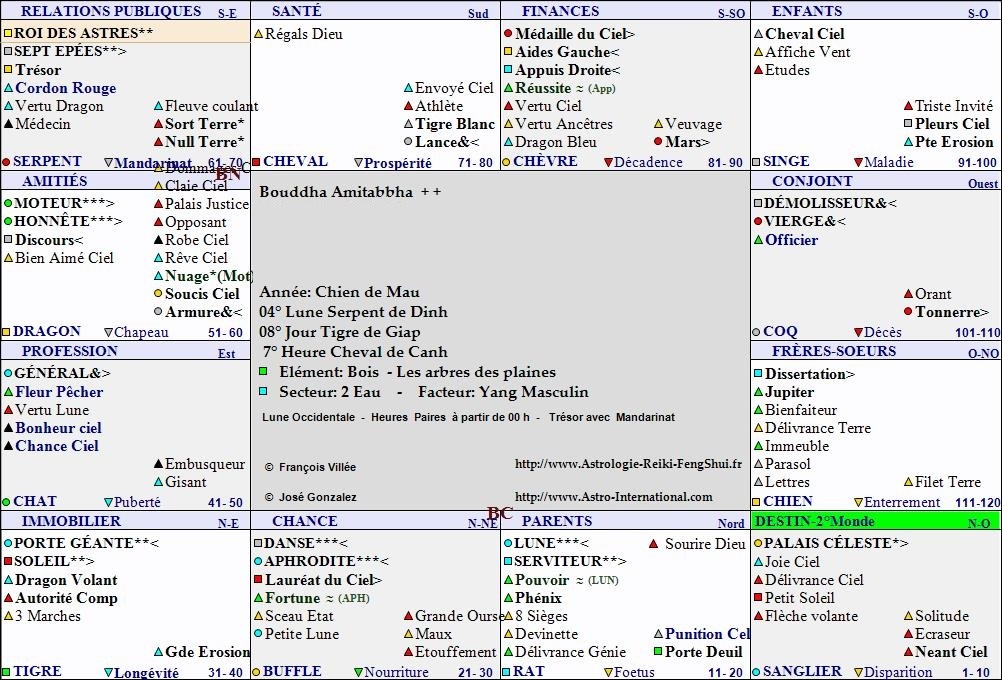This screenshot has width=1002, height=680.
Task: Select the red circle next to Mars
Action: click(658, 143)
